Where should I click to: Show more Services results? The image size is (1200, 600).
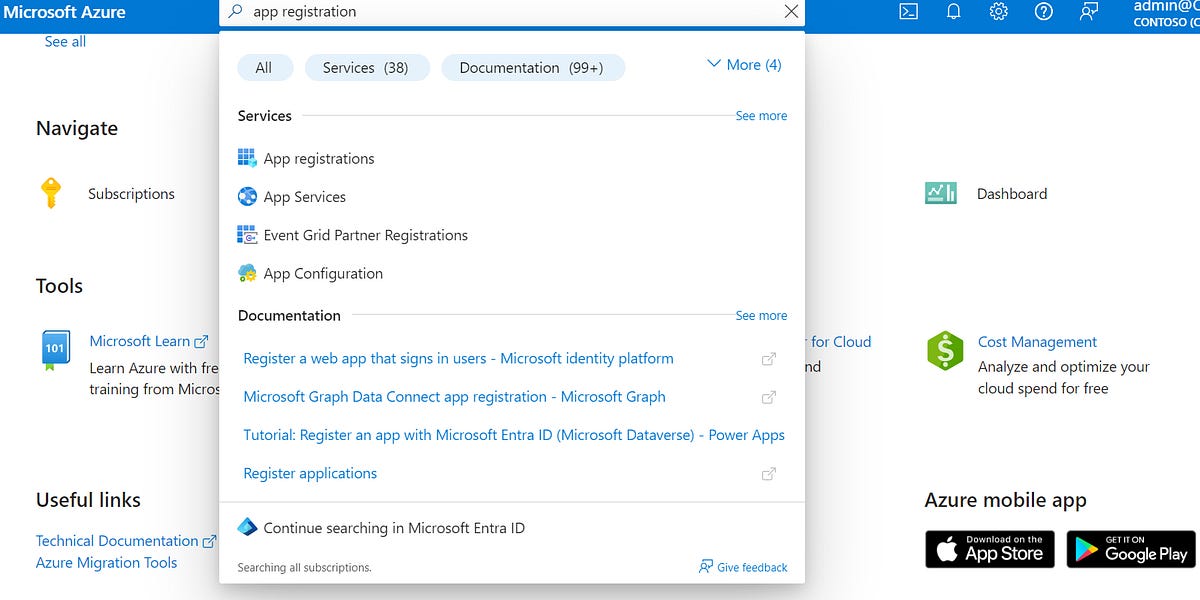(x=761, y=116)
